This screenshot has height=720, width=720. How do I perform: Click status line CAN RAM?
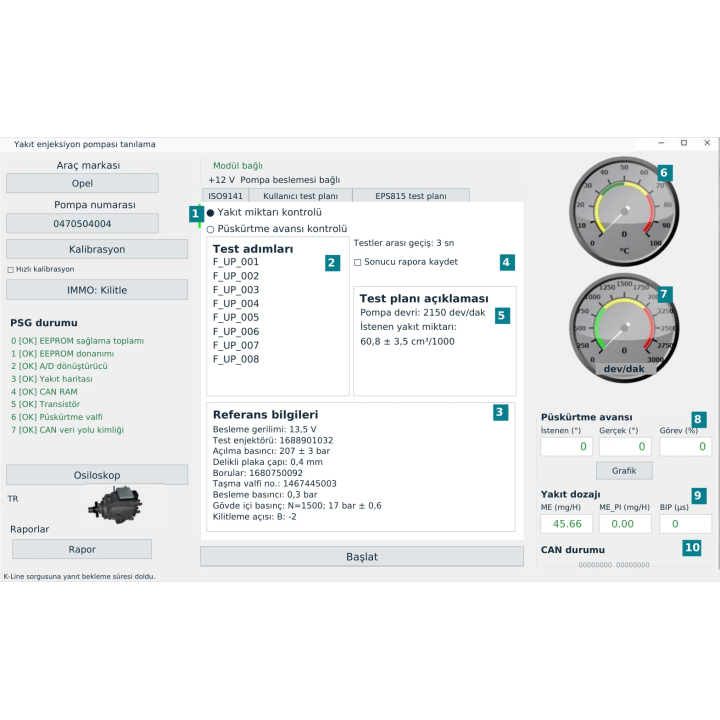44,392
